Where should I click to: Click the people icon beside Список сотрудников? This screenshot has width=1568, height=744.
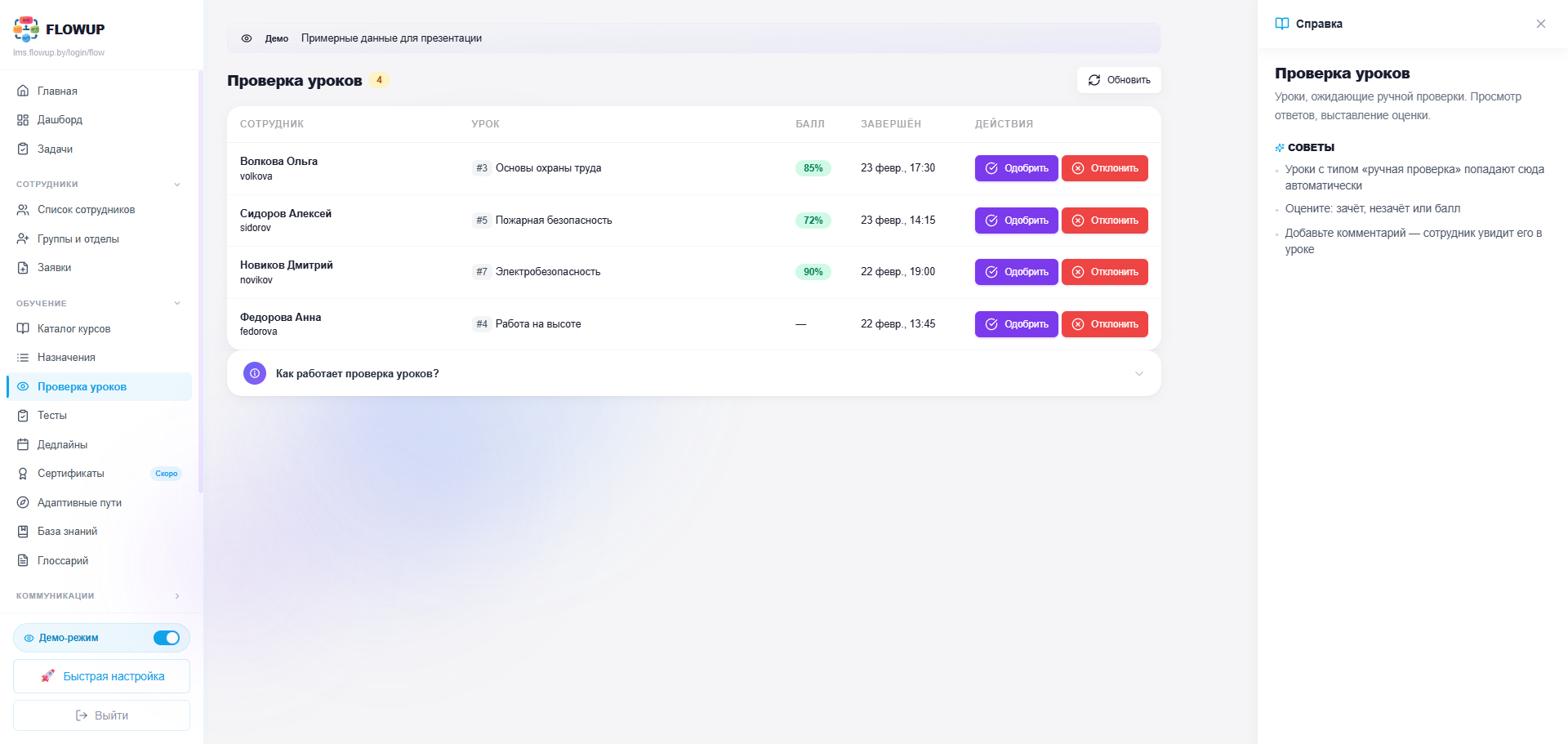[x=23, y=210]
